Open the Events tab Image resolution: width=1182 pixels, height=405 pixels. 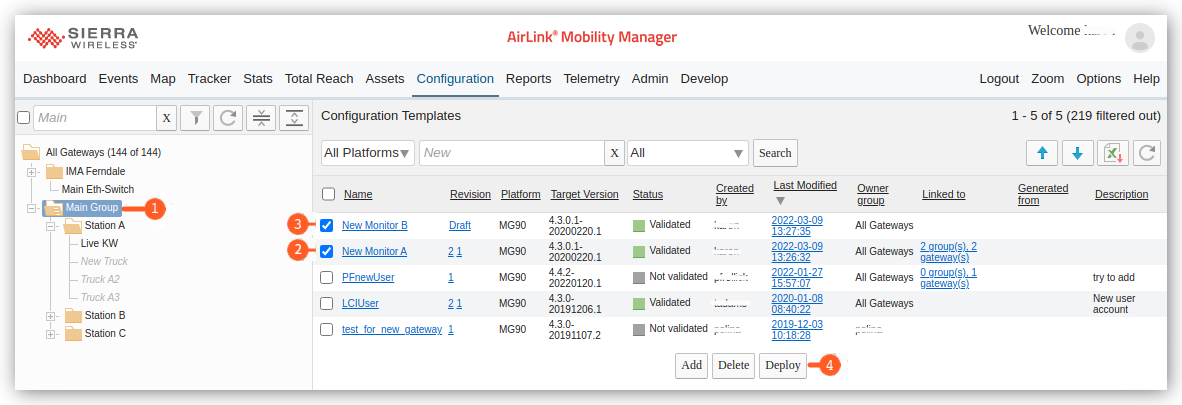click(x=118, y=78)
